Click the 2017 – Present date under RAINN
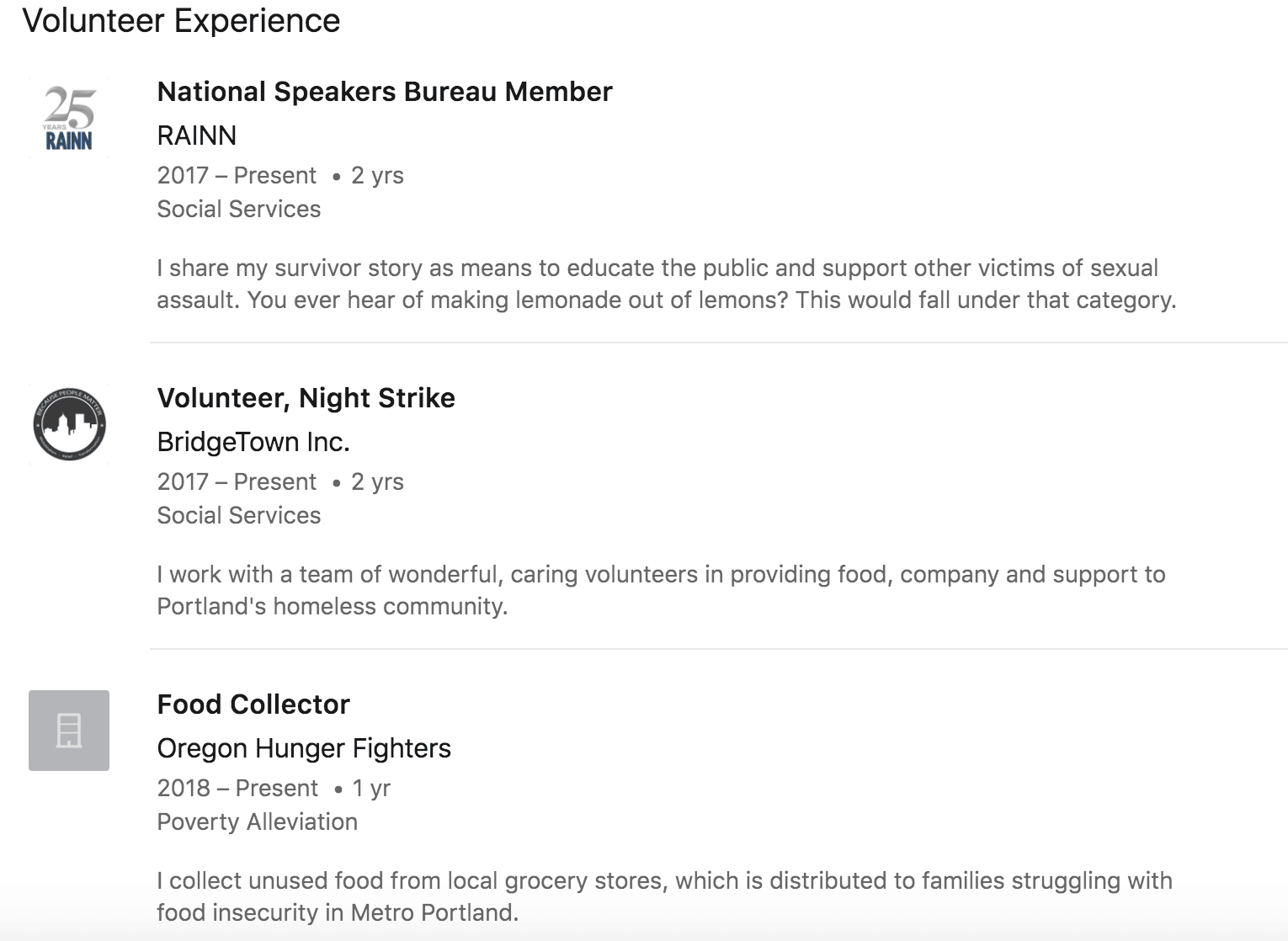The height and width of the screenshot is (941, 1288). [237, 176]
